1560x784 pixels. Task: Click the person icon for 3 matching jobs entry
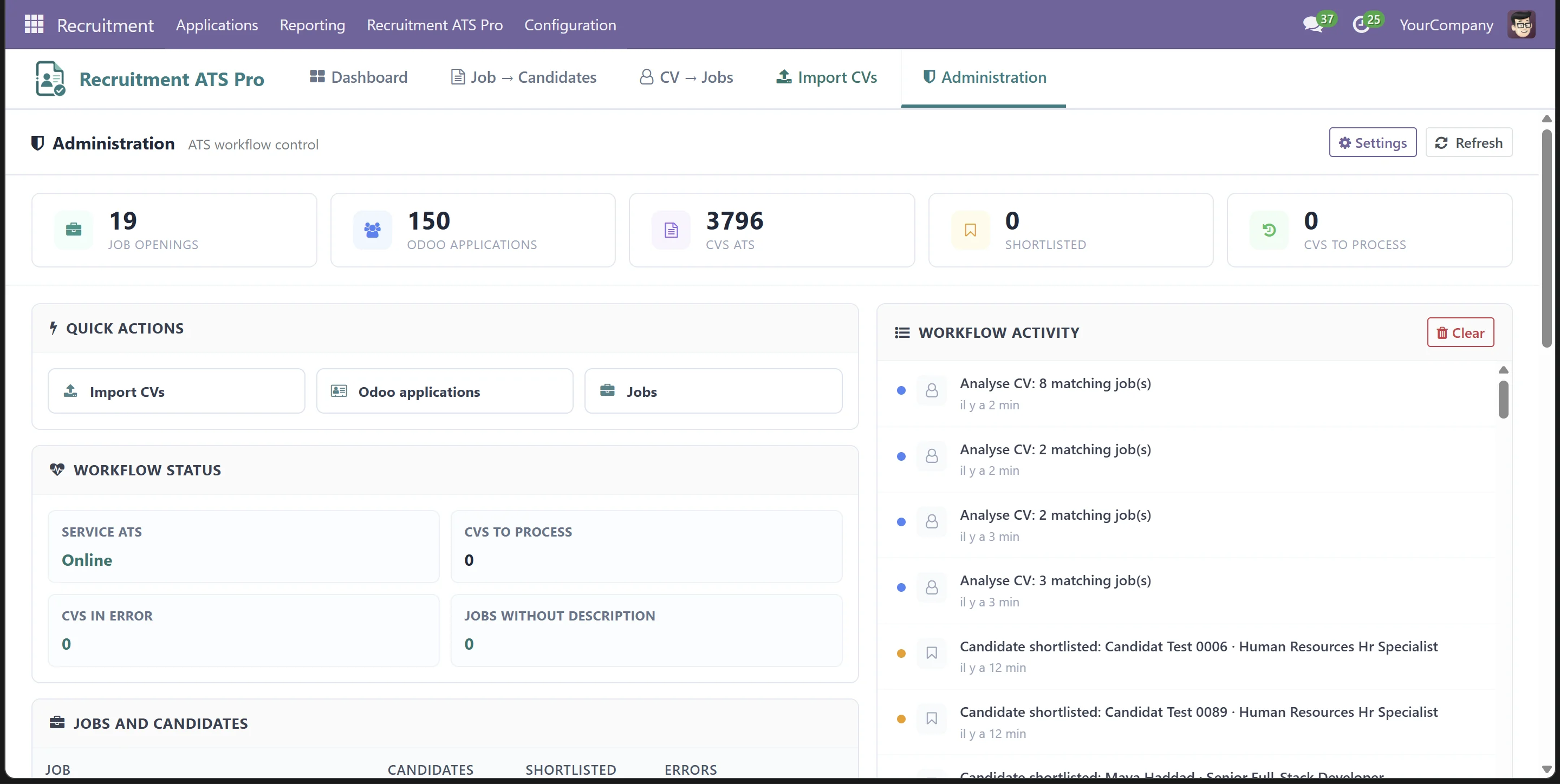(932, 588)
